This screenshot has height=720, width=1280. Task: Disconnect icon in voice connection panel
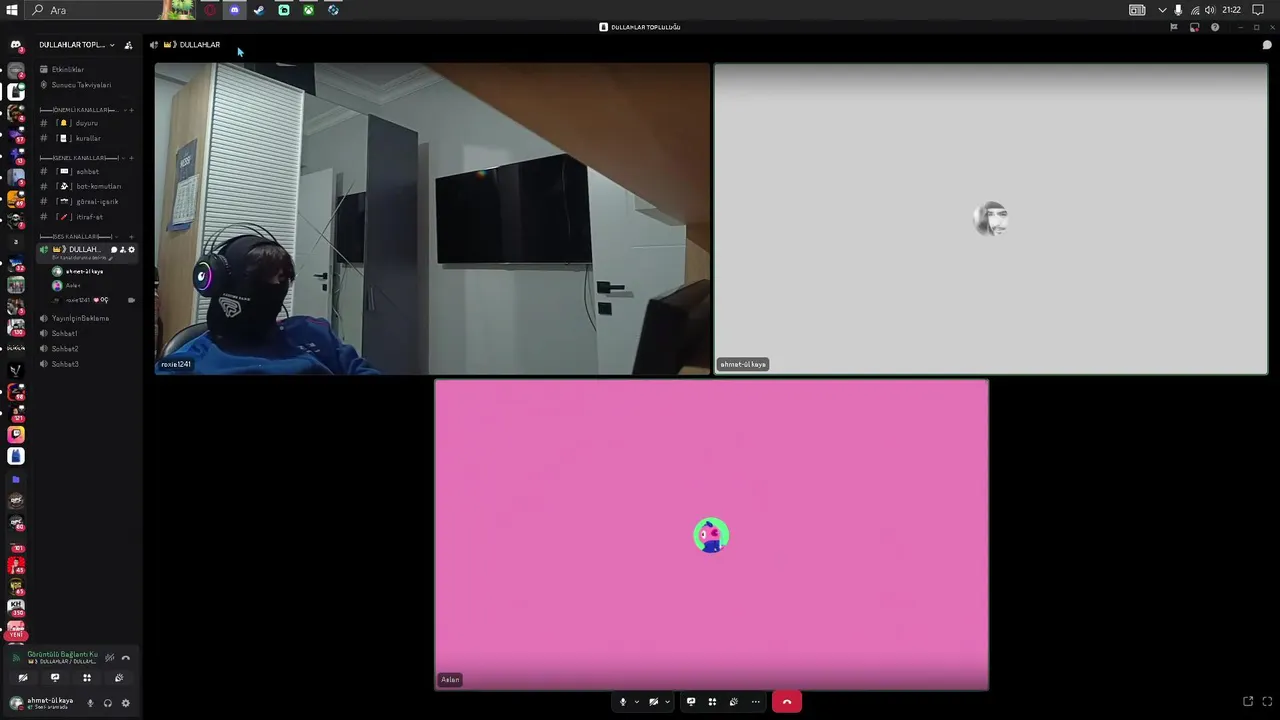125,658
